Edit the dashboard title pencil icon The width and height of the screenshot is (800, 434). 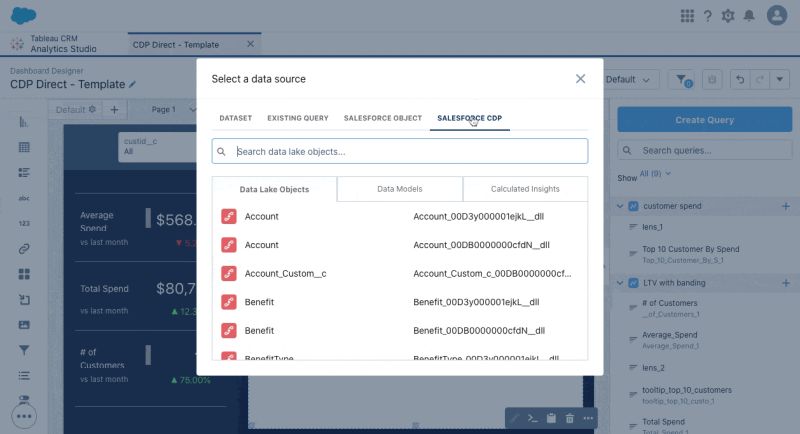click(x=133, y=84)
